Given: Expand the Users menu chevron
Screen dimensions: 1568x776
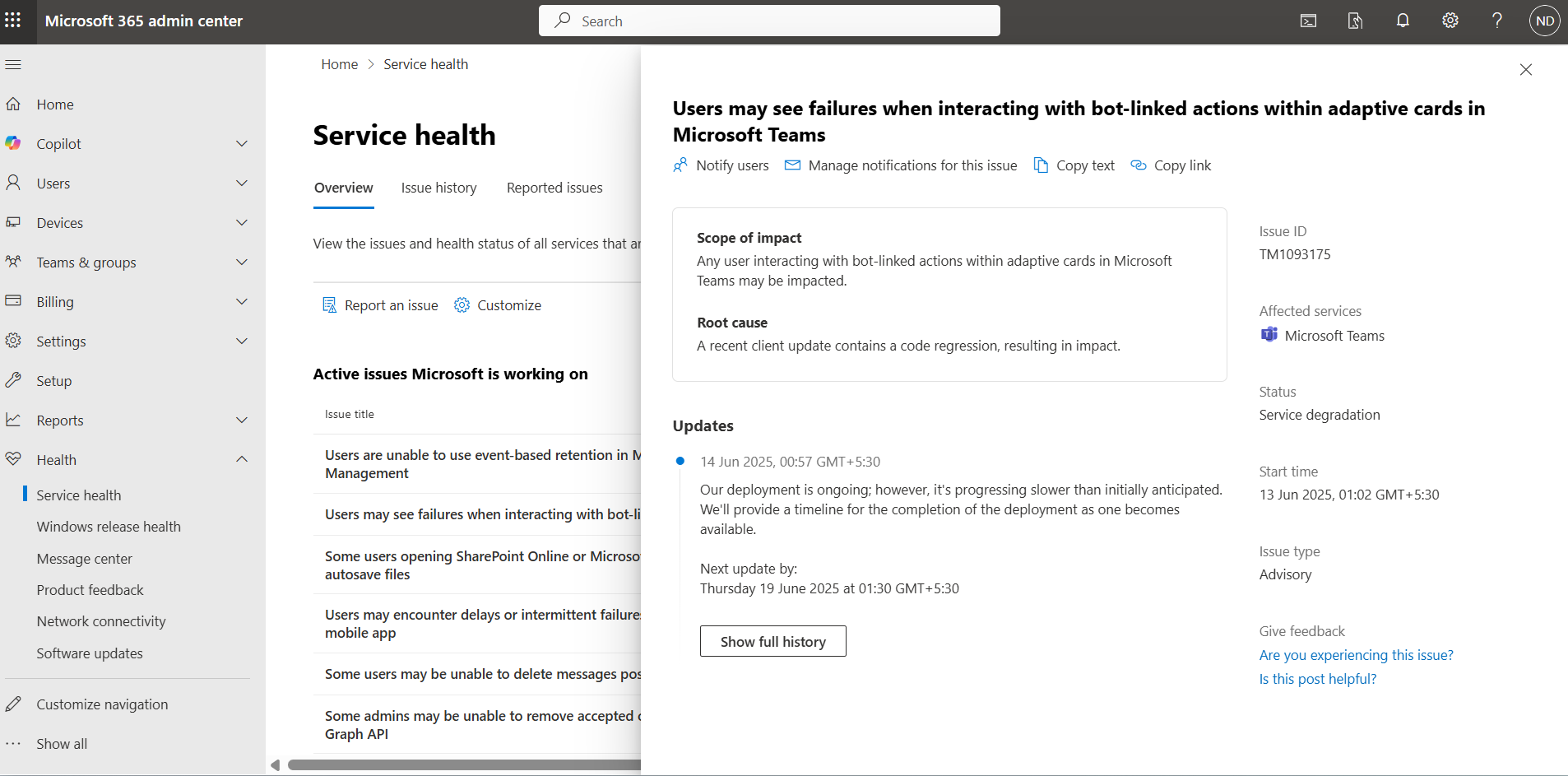Looking at the screenshot, I should coord(242,184).
